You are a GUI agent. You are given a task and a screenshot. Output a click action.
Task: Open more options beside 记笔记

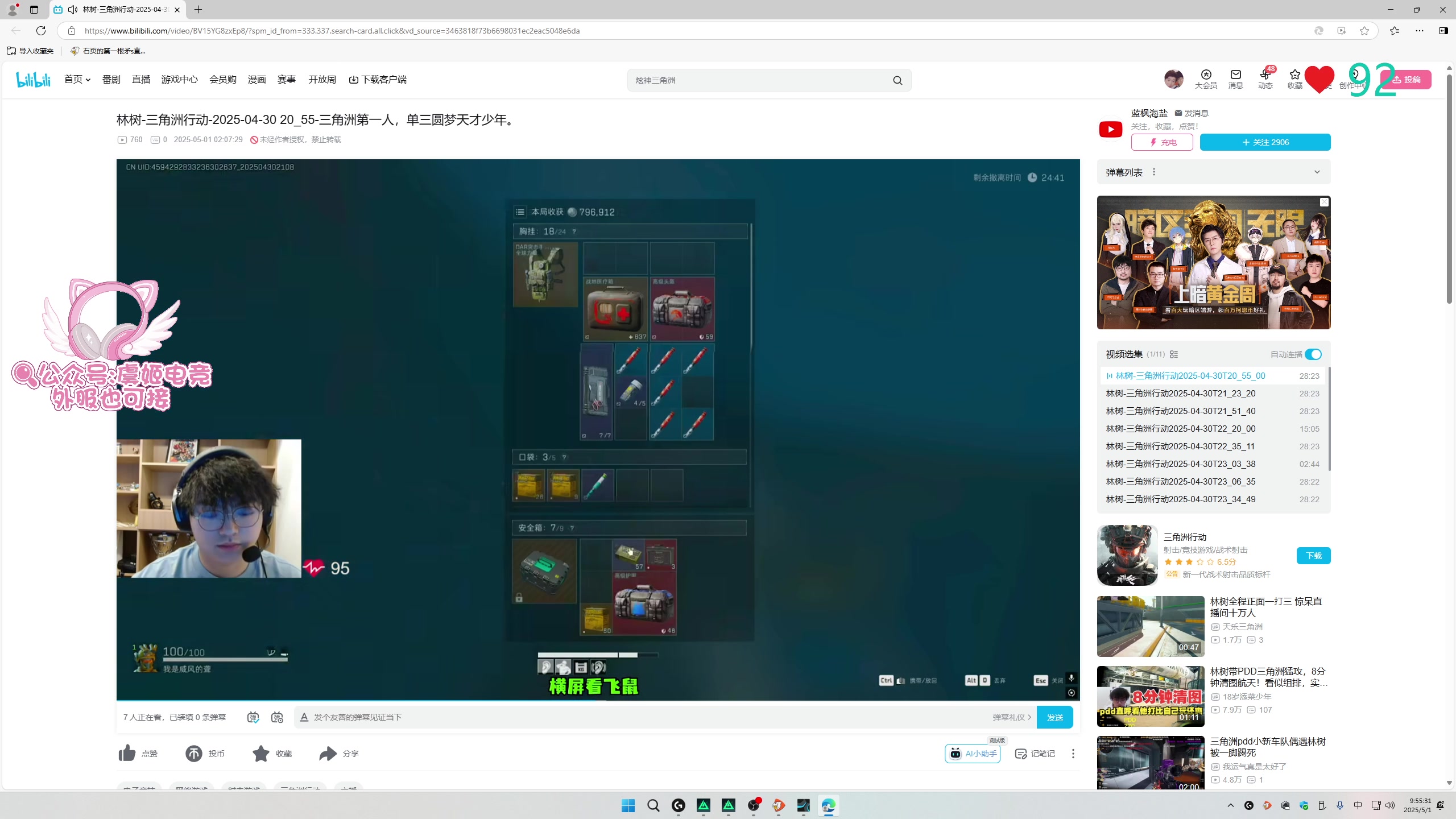tap(1073, 753)
